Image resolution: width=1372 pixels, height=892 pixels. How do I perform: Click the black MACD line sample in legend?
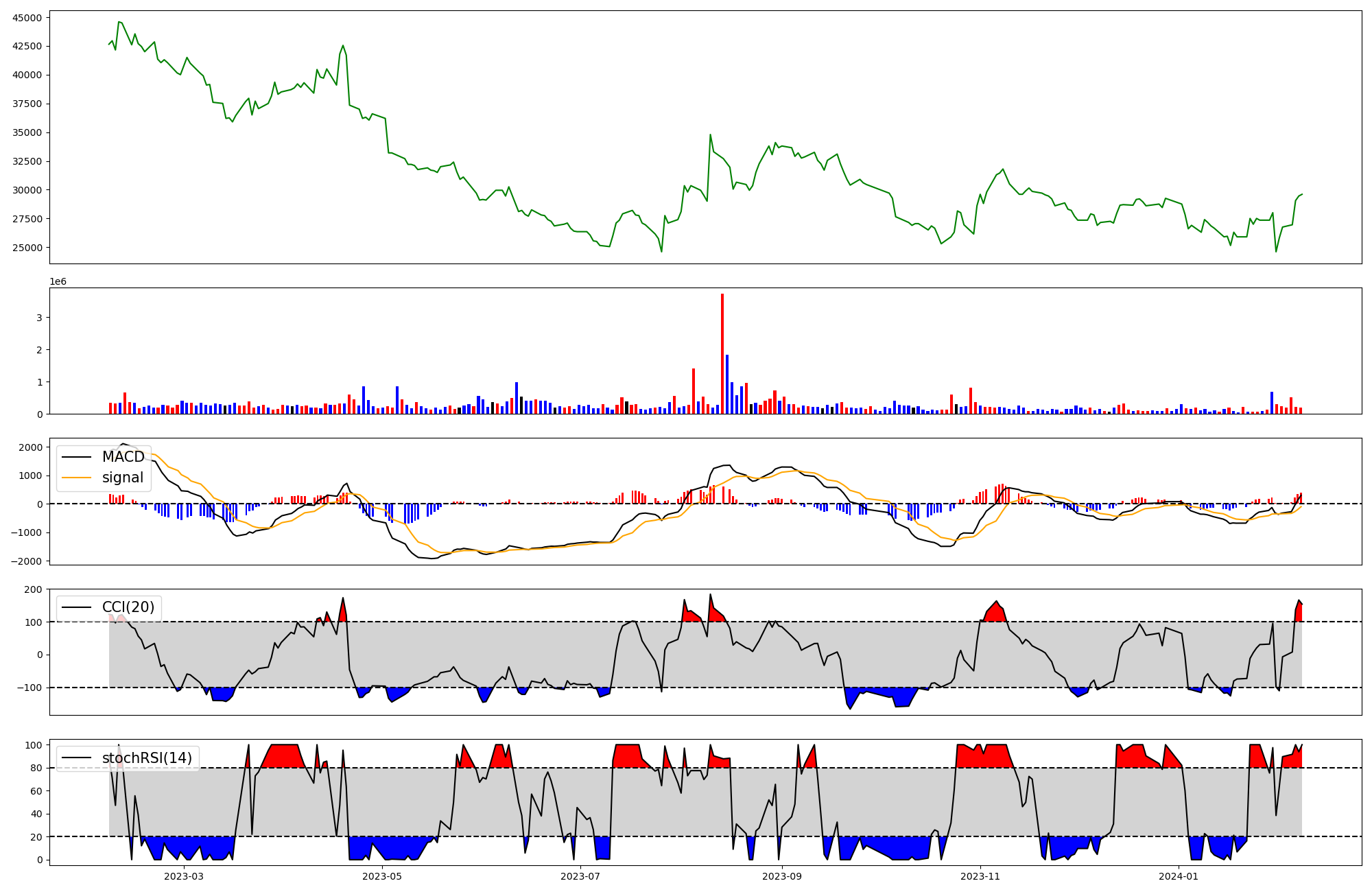[76, 458]
